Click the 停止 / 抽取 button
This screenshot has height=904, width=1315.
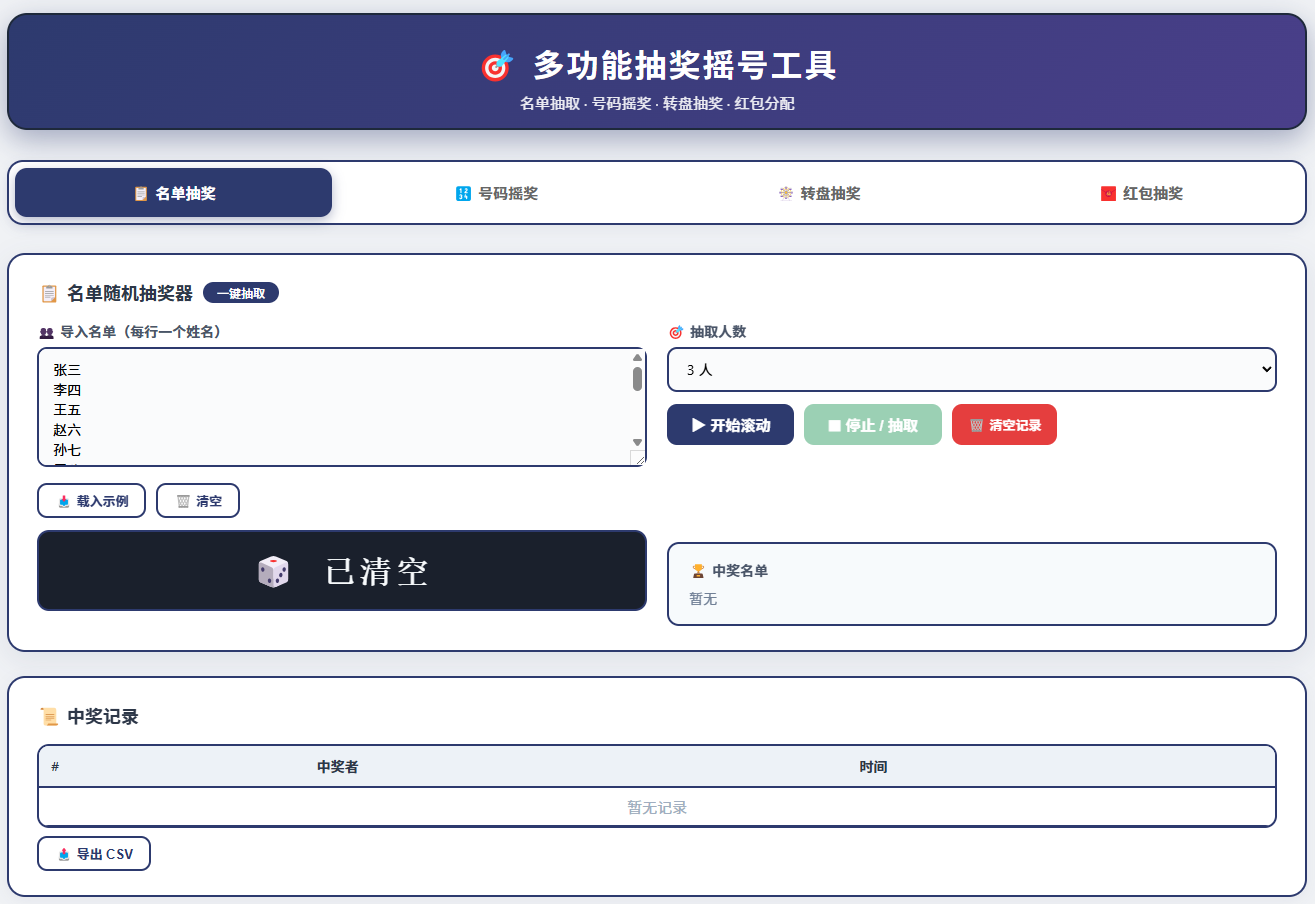(873, 425)
